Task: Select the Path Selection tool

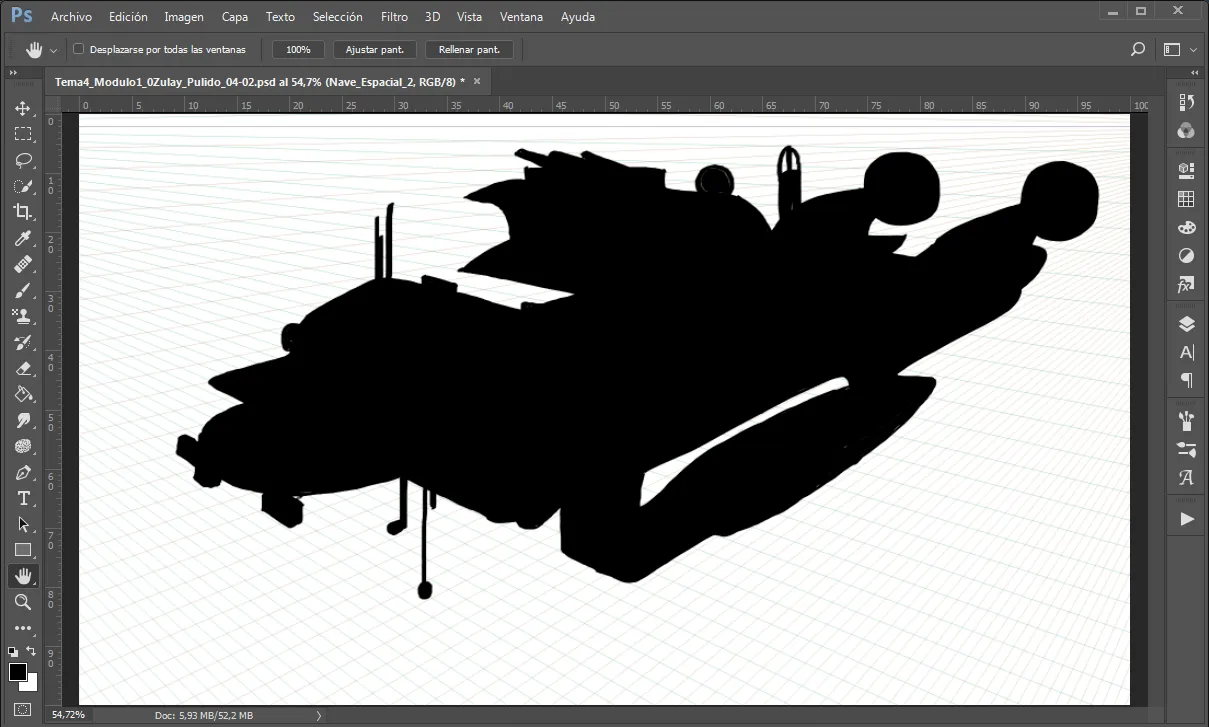Action: (x=23, y=524)
